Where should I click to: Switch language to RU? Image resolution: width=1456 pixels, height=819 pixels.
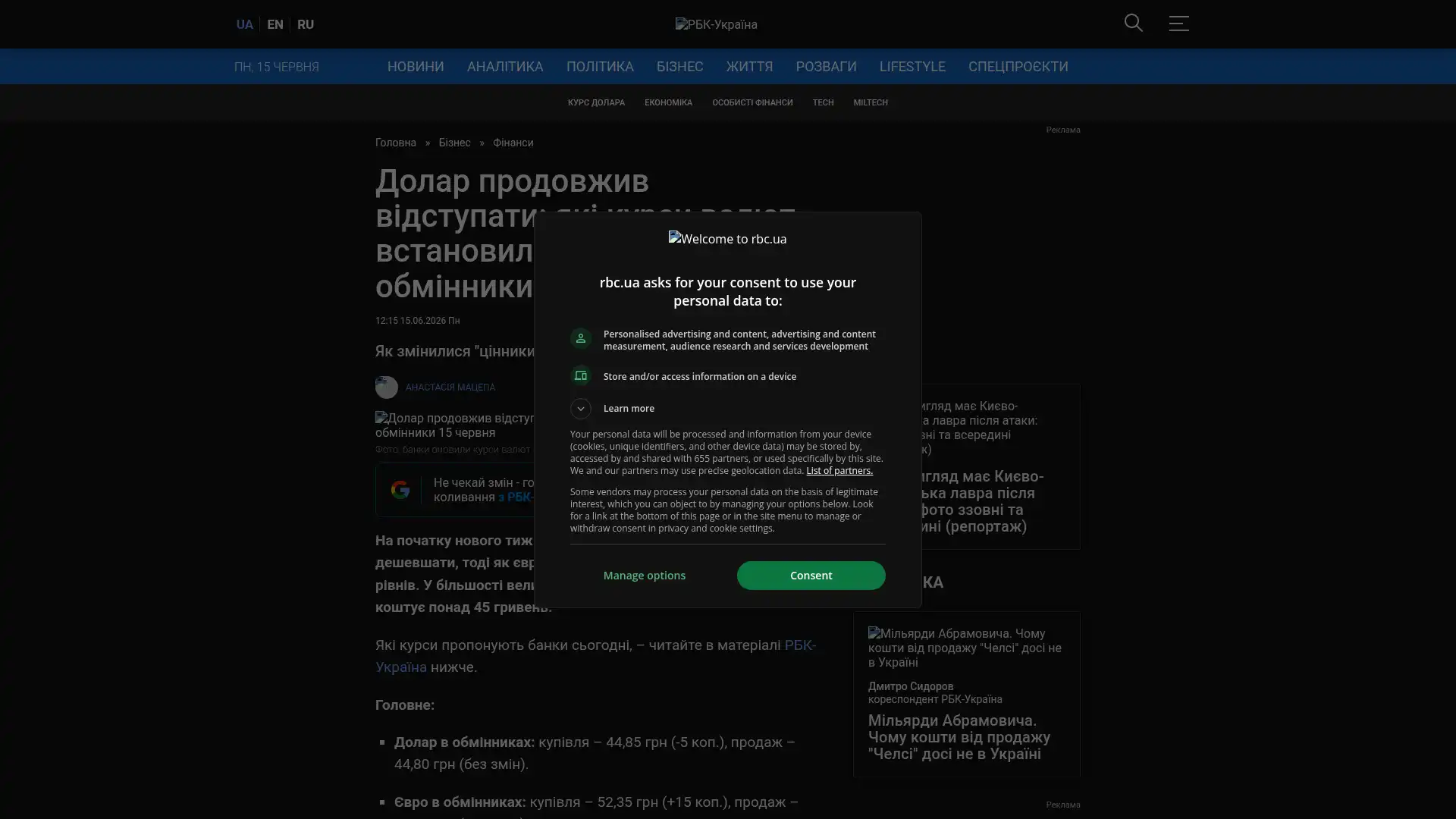(x=306, y=24)
